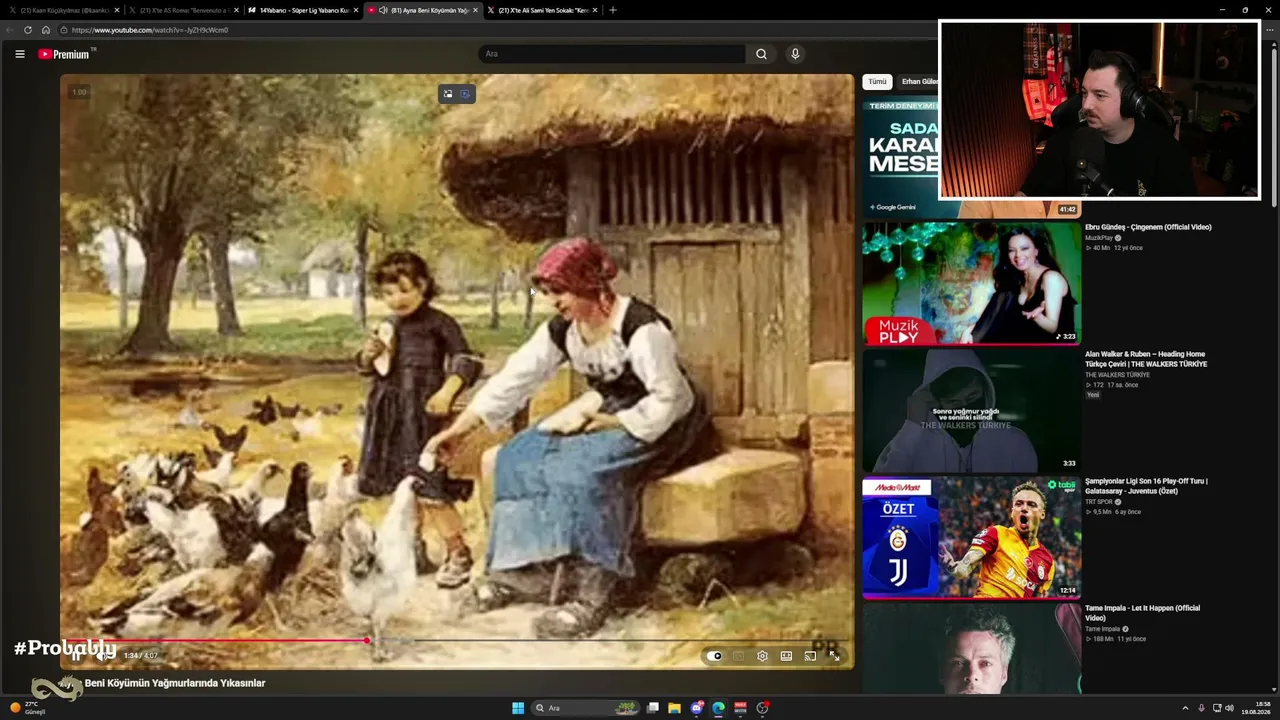Select the Tümü filter chip
The width and height of the screenshot is (1280, 720).
coord(877,82)
